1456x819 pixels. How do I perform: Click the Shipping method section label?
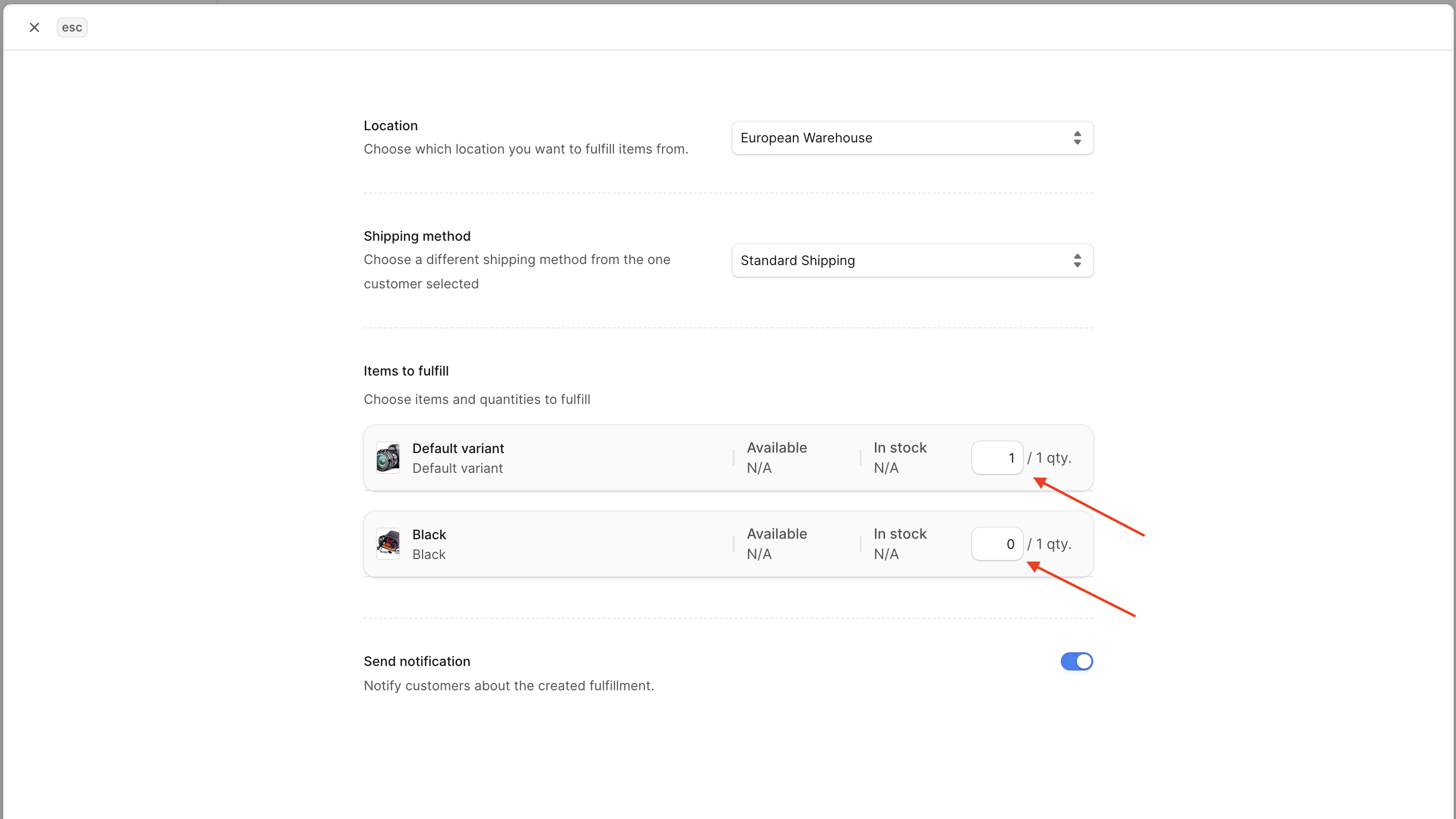(416, 236)
